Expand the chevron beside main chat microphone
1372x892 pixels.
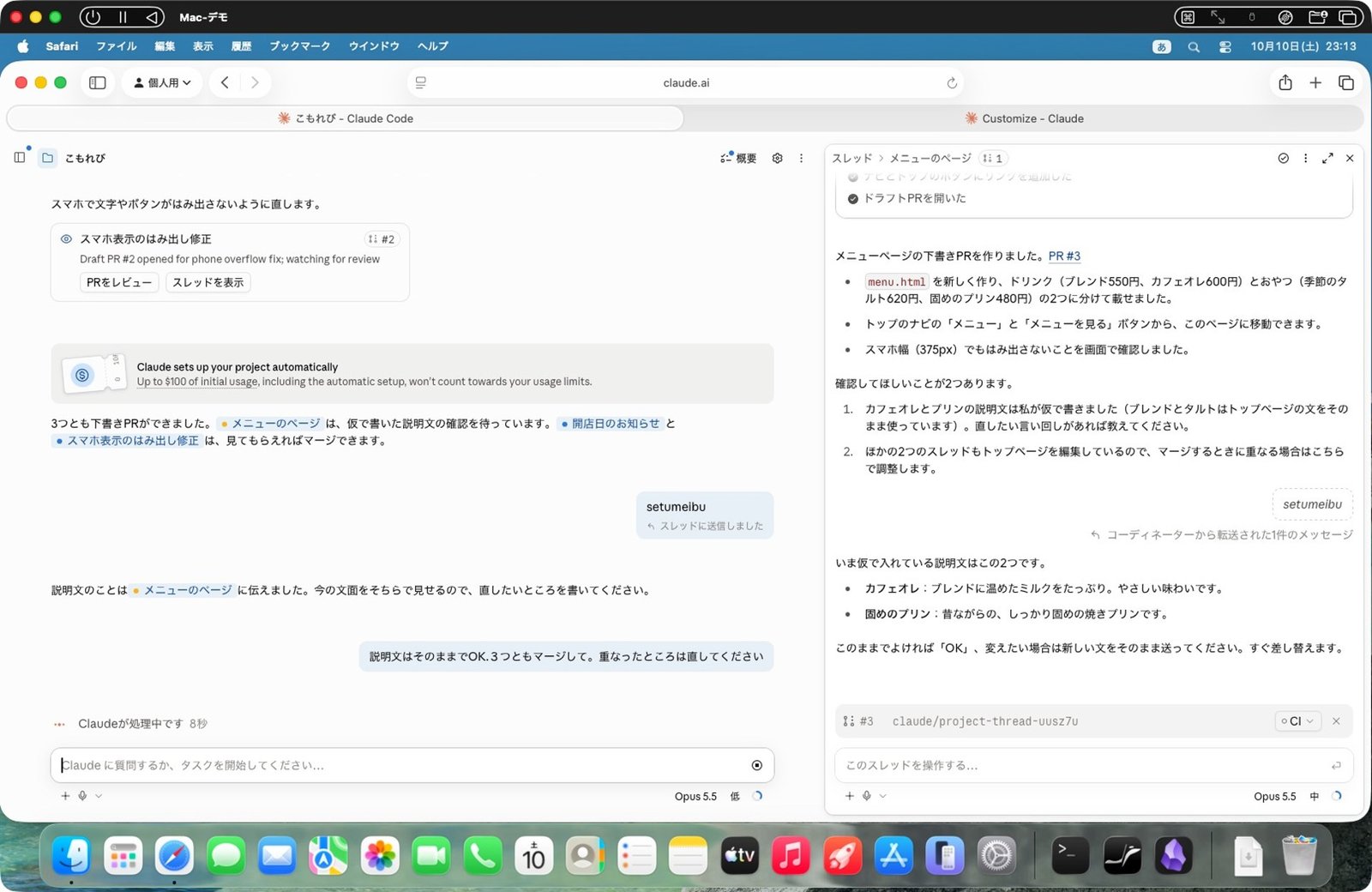(99, 796)
